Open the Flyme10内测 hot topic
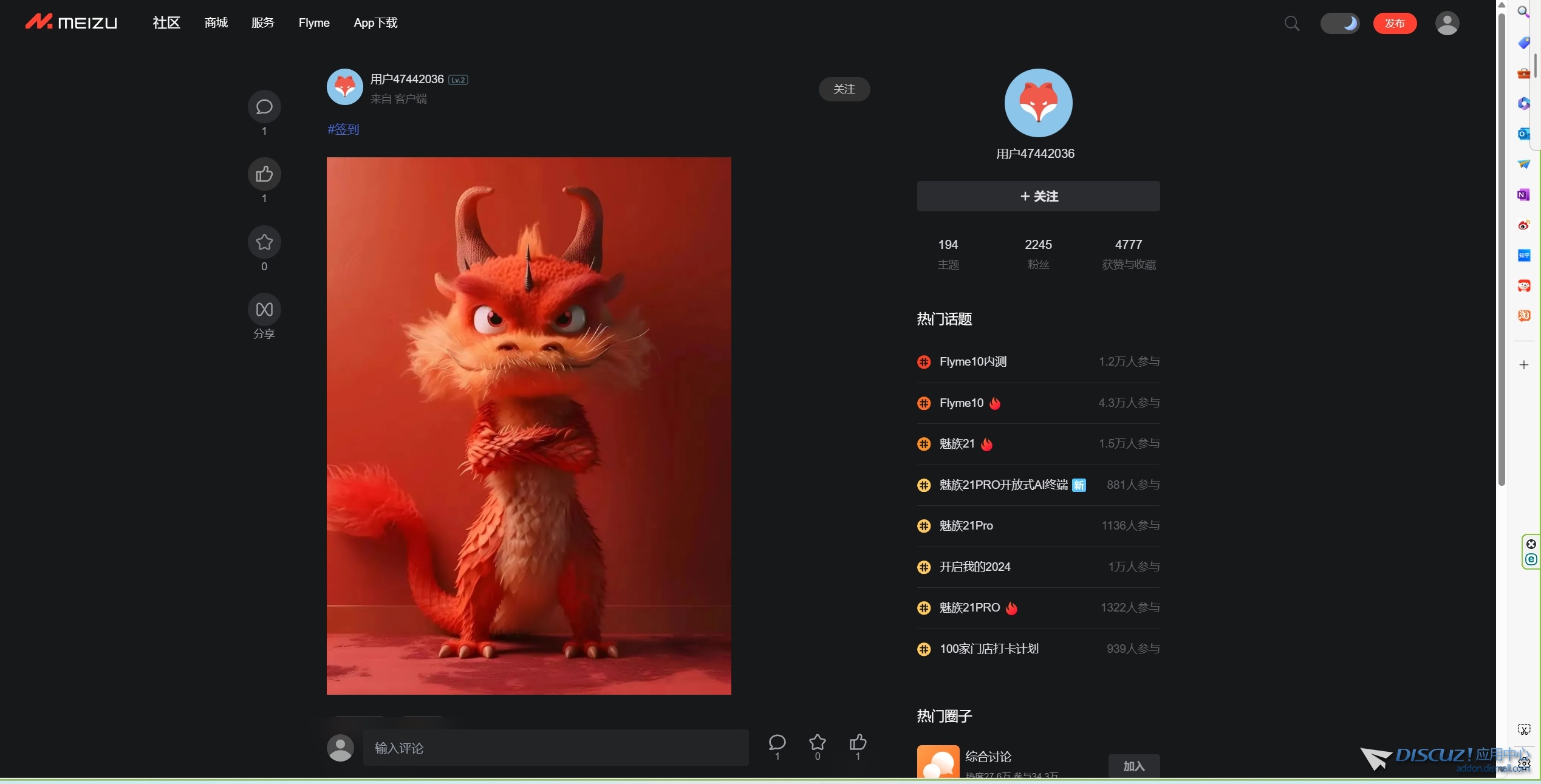Screen dimensions: 1541x784 [x=972, y=362]
